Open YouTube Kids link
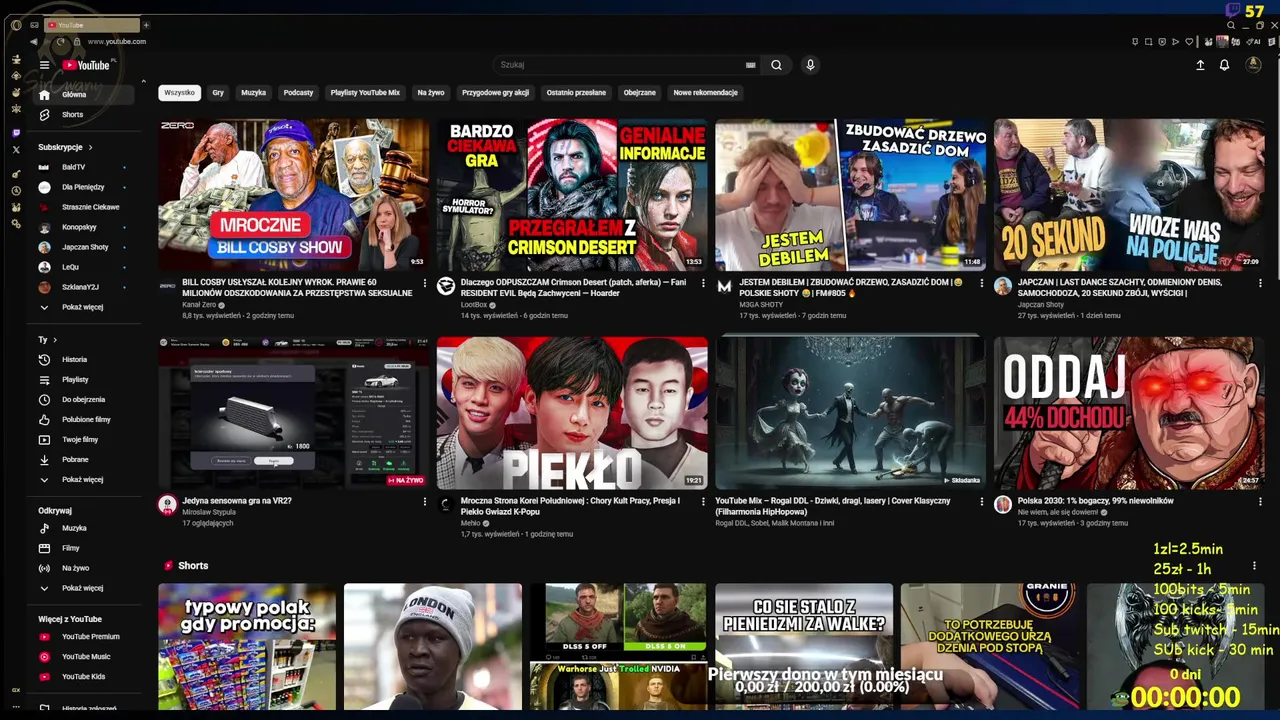1280x720 pixels. (x=84, y=677)
